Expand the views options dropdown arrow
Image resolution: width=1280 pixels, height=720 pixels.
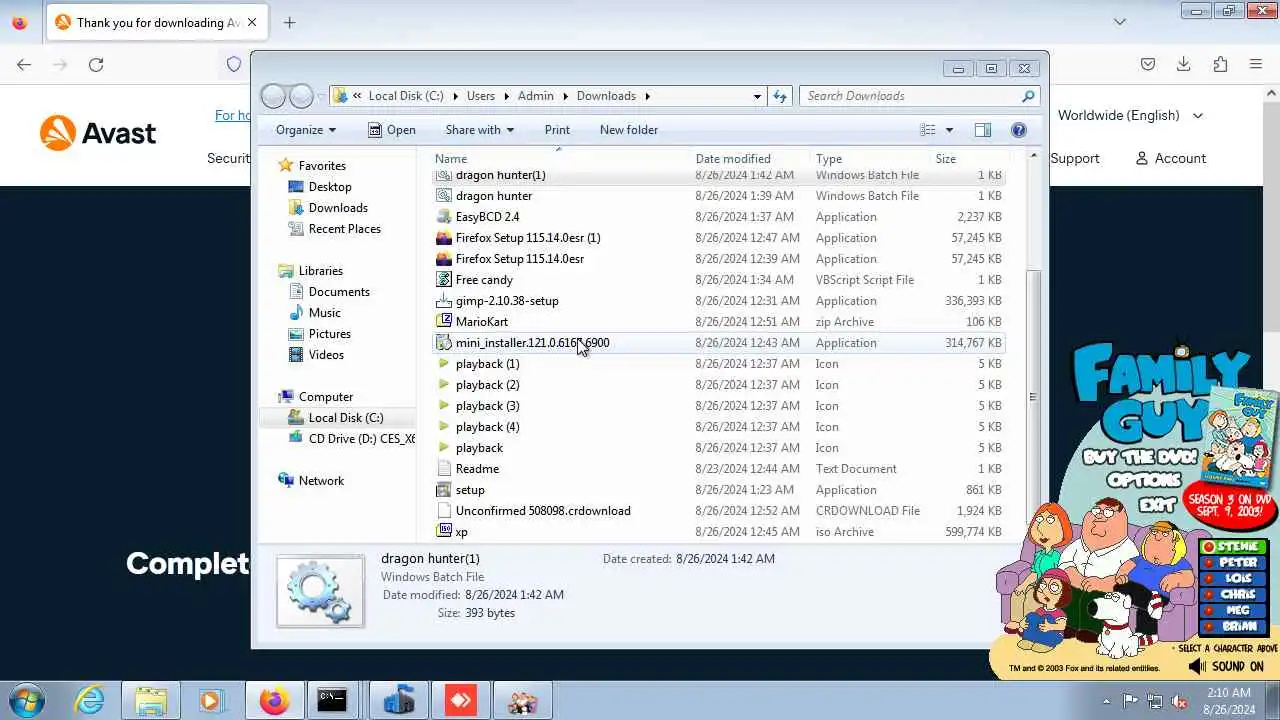(x=949, y=130)
